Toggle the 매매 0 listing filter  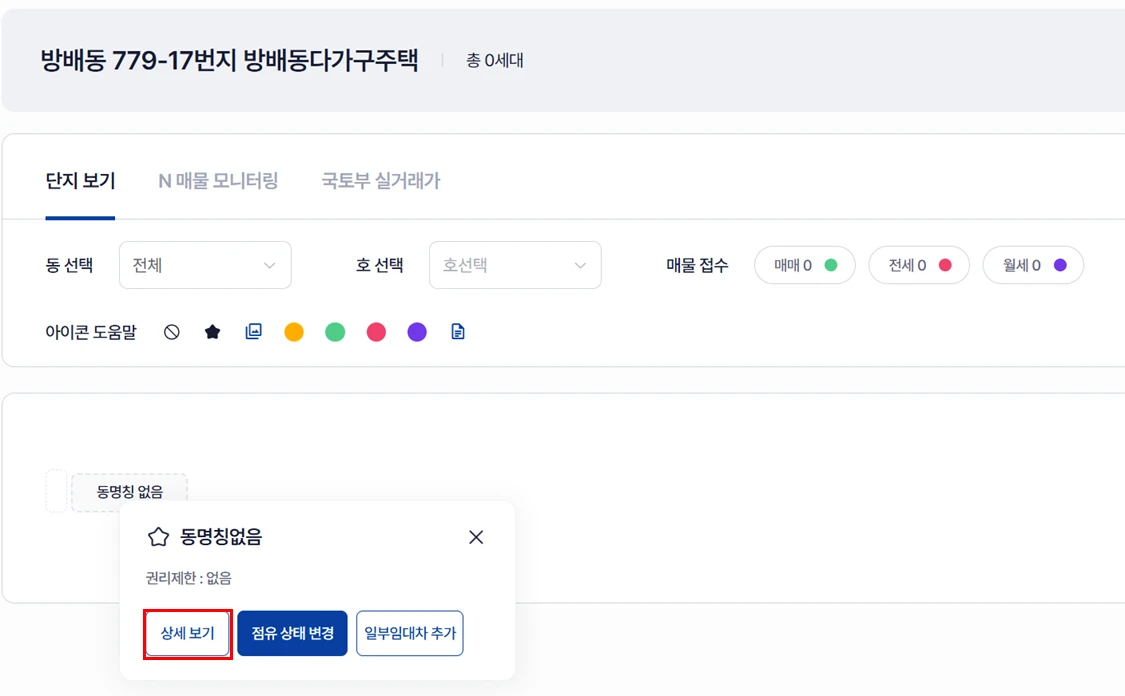(x=805, y=265)
